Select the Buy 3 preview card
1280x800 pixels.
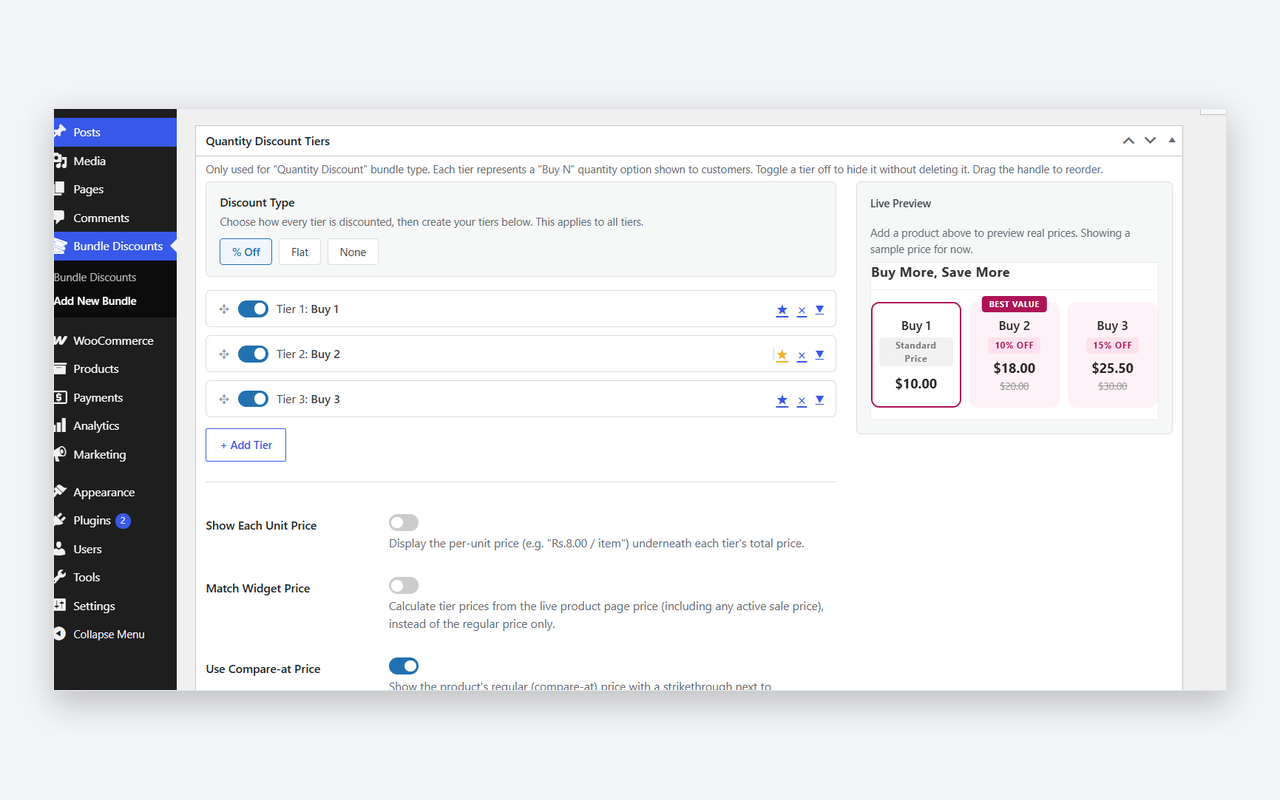click(x=1112, y=355)
